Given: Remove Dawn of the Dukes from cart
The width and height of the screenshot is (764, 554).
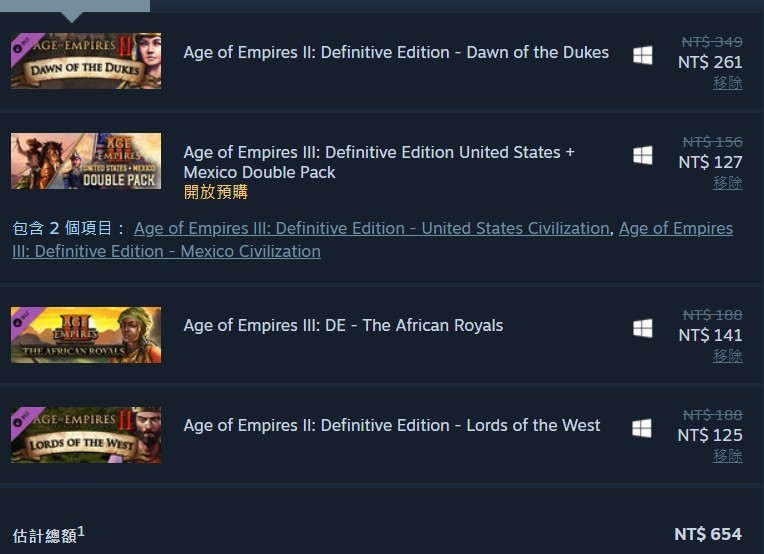Looking at the screenshot, I should point(727,83).
